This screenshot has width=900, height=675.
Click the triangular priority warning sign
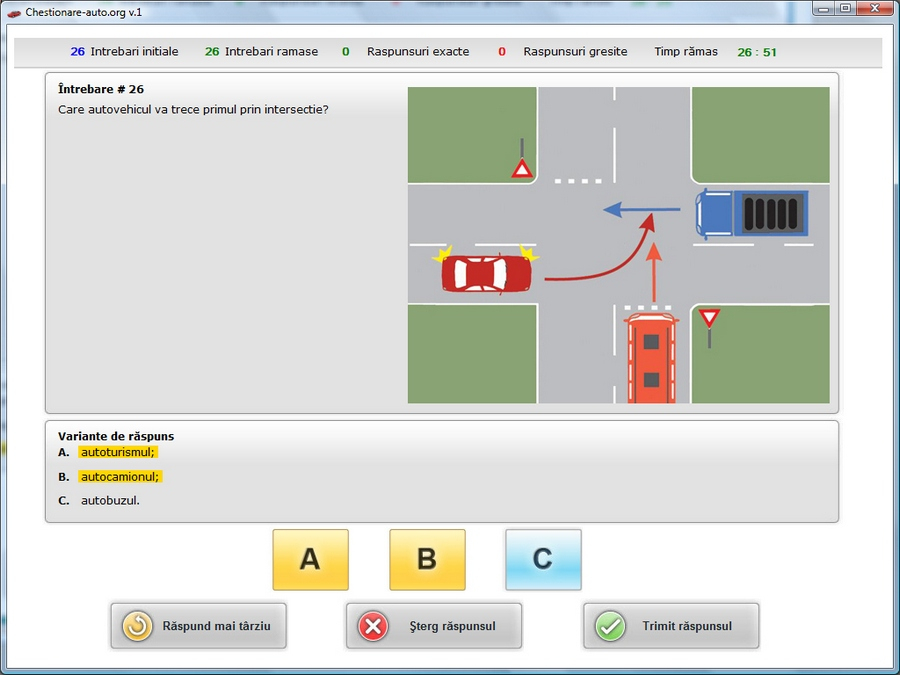pos(521,168)
